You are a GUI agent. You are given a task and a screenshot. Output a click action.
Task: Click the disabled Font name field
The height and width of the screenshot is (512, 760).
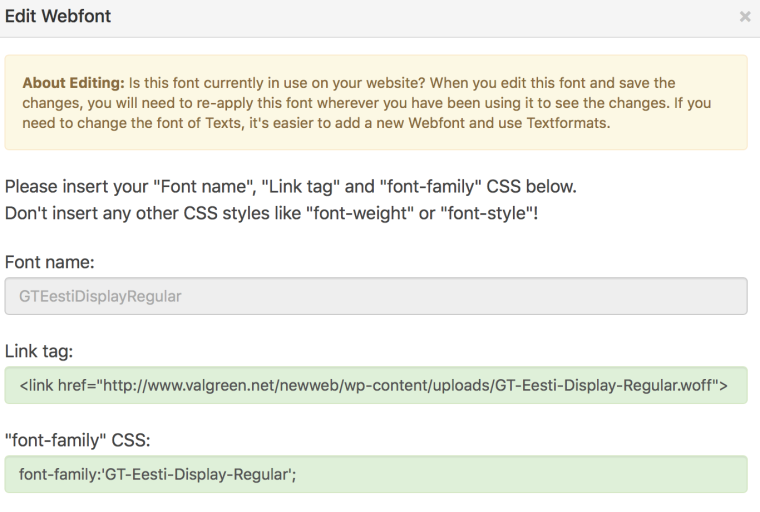375,296
